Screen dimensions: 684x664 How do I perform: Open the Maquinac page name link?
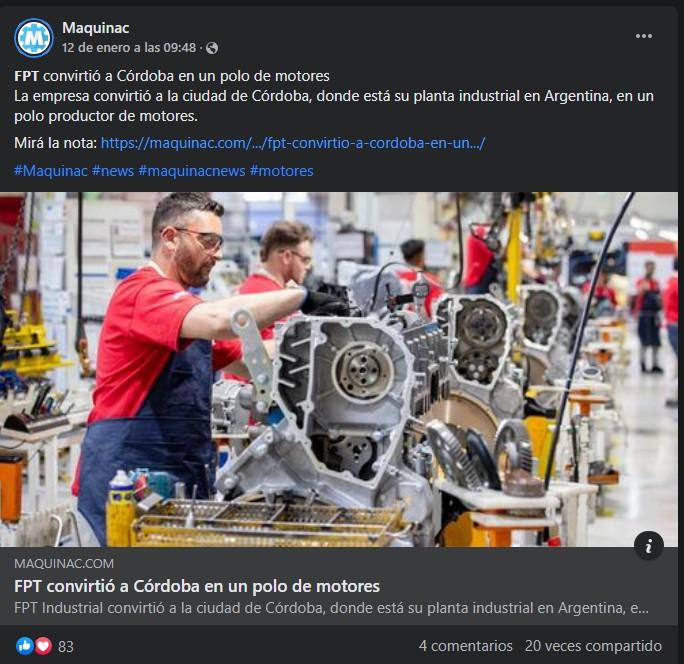tap(96, 28)
